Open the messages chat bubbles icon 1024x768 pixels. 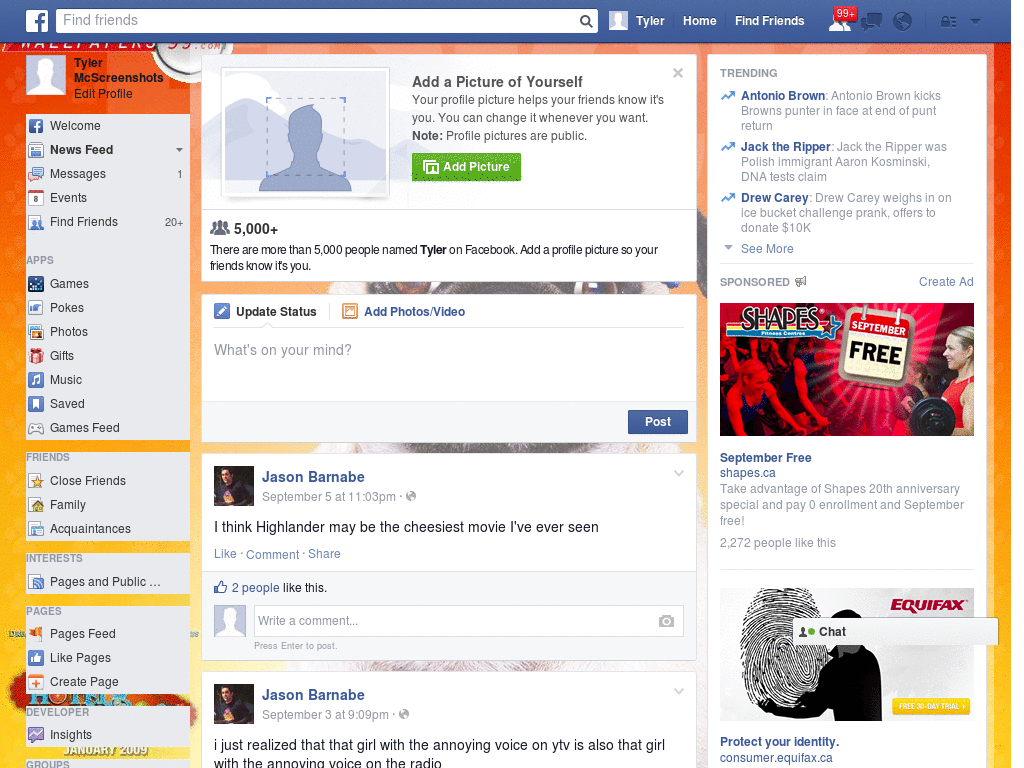pyautogui.click(x=871, y=22)
